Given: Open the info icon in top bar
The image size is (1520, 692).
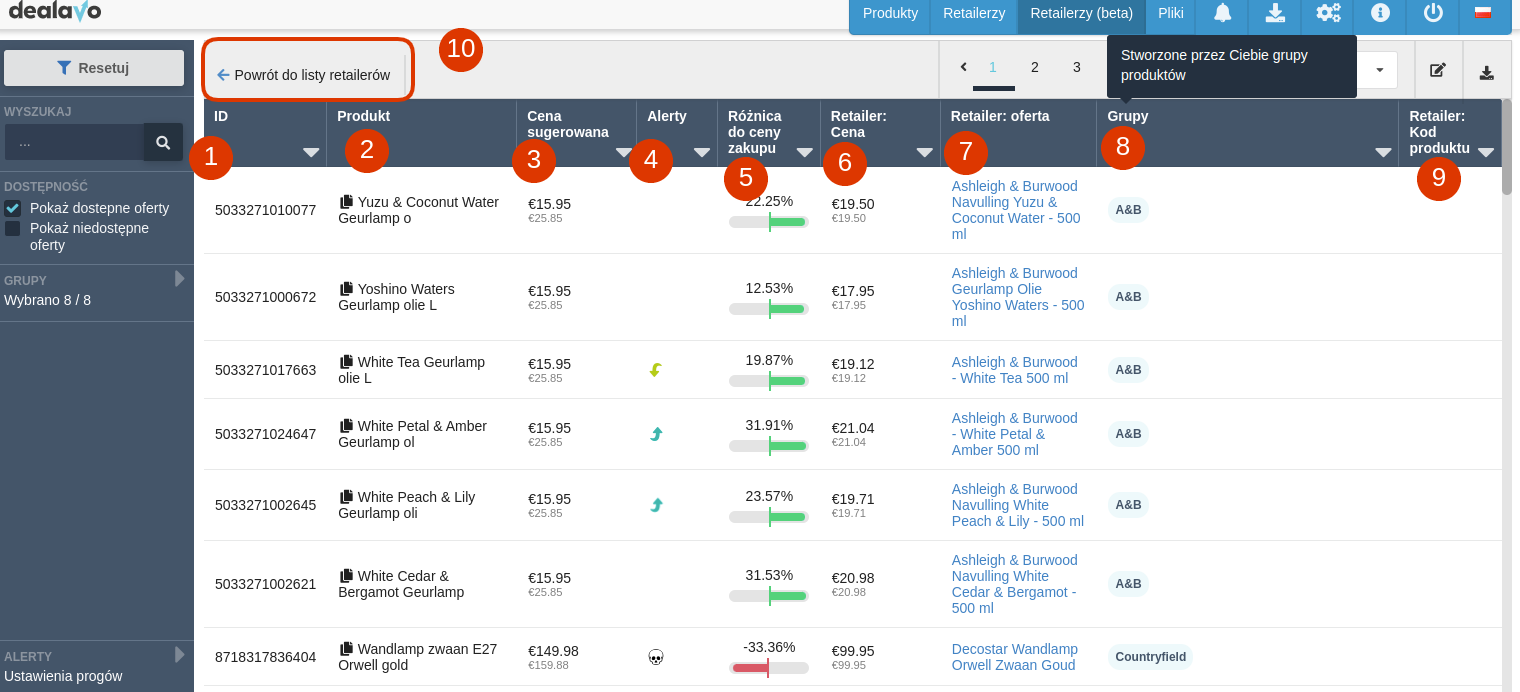Looking at the screenshot, I should coord(1380,13).
